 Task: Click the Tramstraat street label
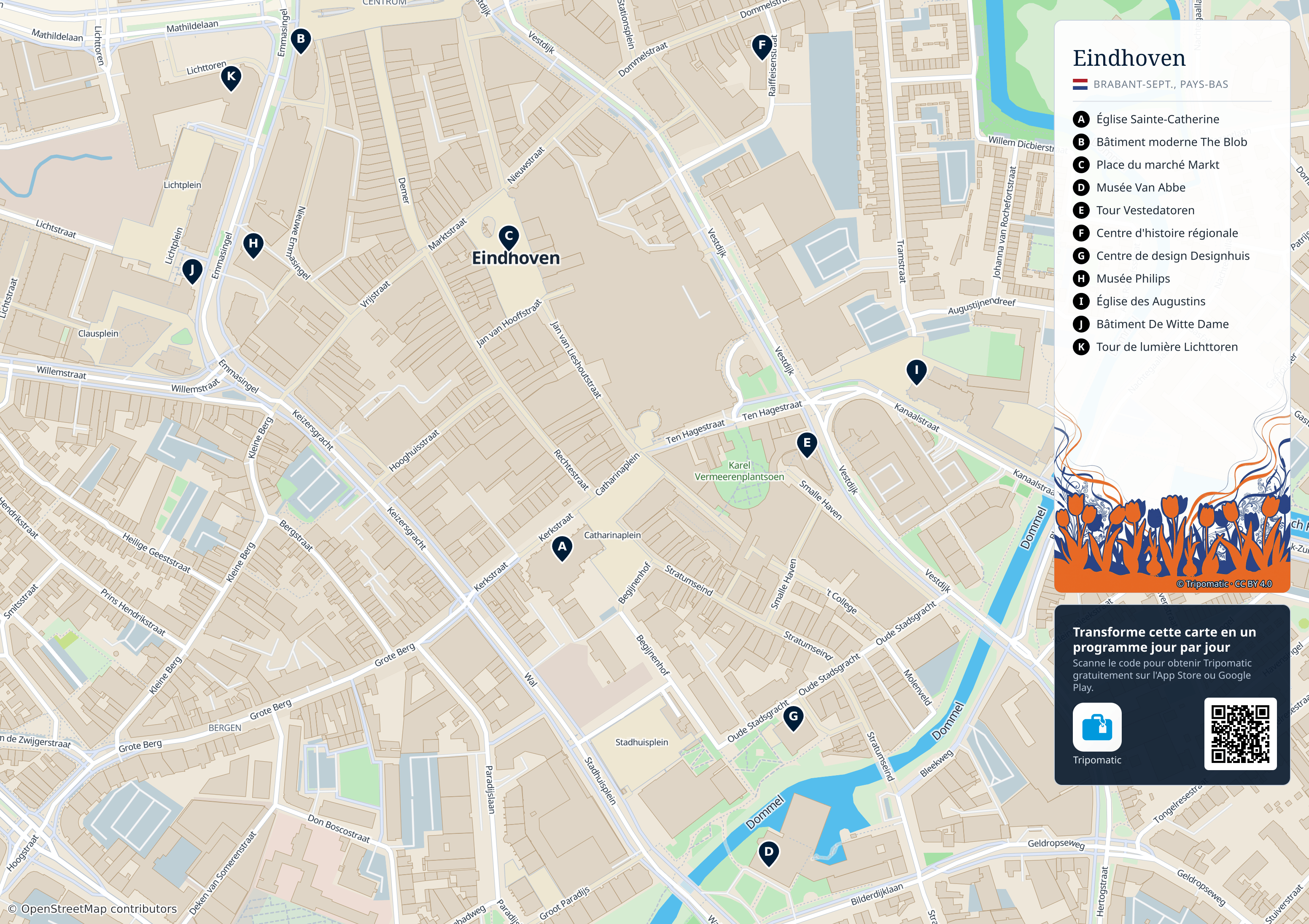pos(901,262)
